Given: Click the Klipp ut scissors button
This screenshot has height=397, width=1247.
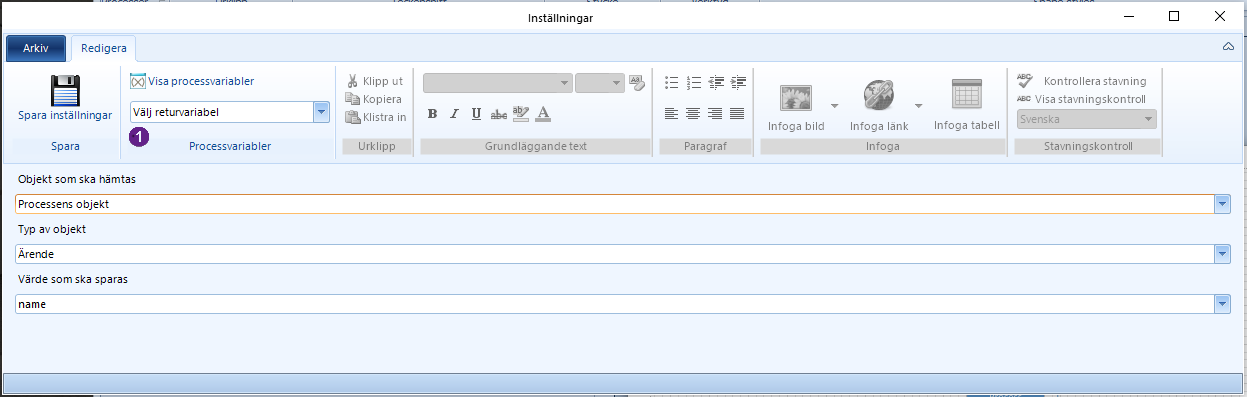Looking at the screenshot, I should 375,81.
